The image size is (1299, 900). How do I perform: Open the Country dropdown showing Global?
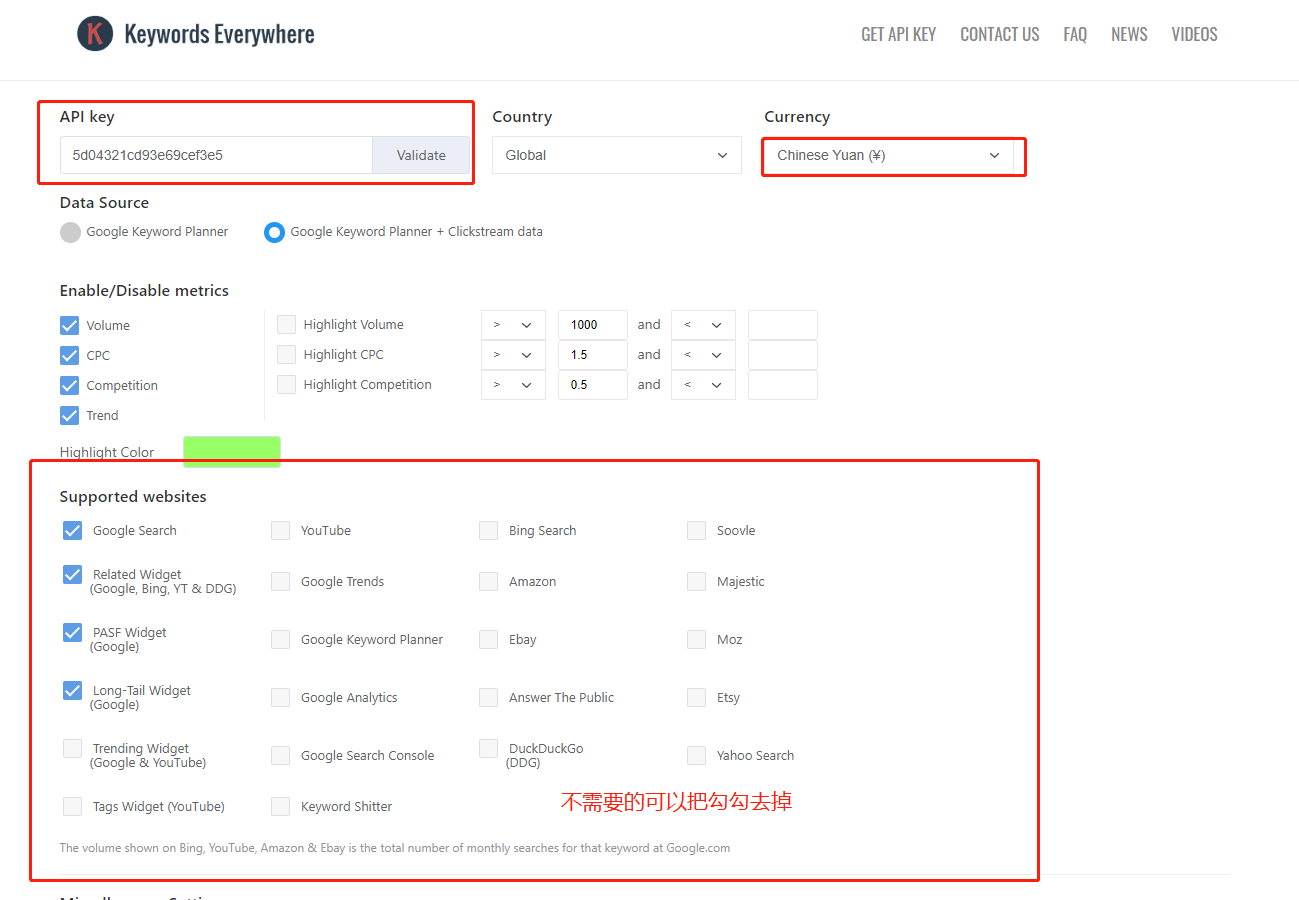click(617, 155)
